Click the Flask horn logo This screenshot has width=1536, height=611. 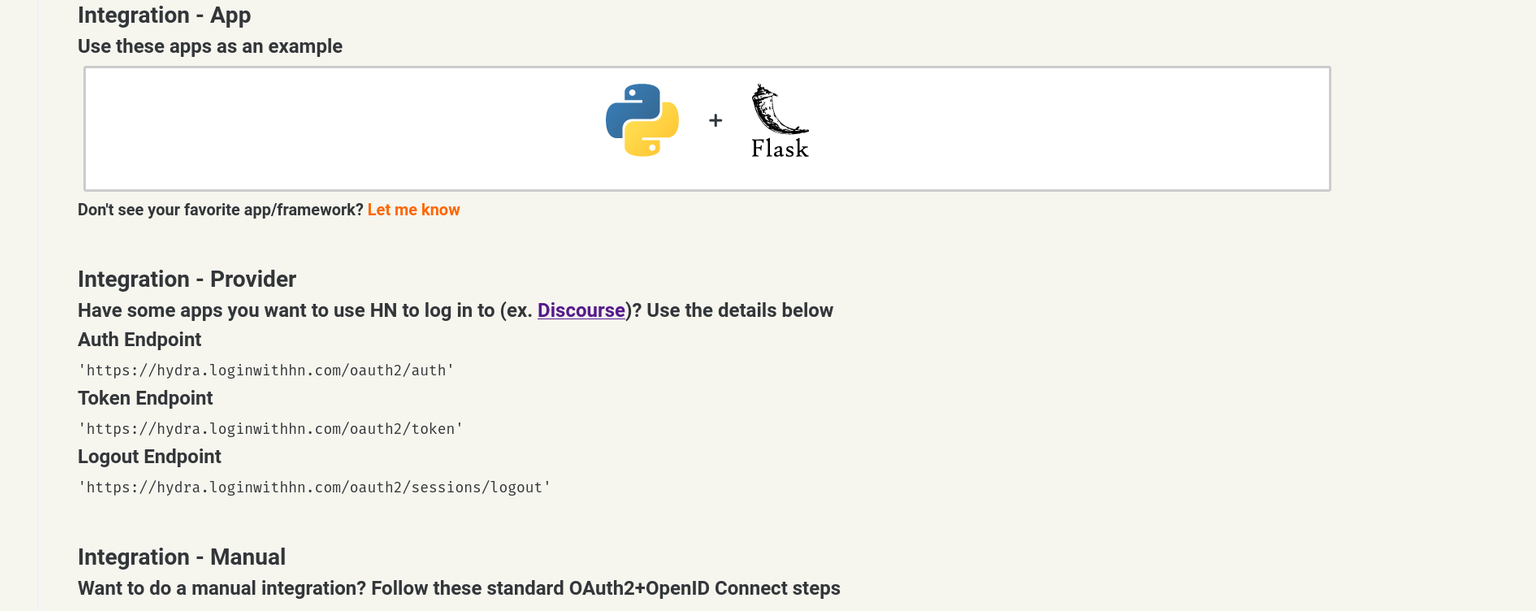pyautogui.click(x=779, y=109)
